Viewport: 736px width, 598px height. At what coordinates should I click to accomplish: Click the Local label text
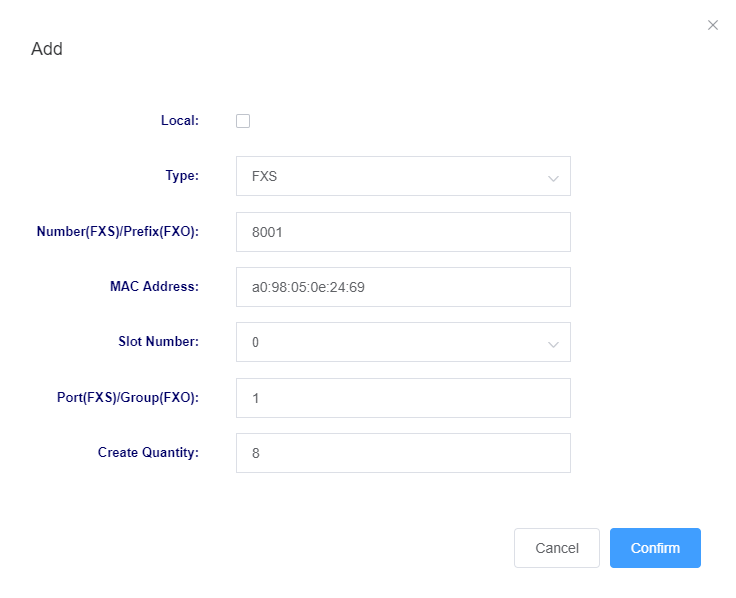point(180,121)
